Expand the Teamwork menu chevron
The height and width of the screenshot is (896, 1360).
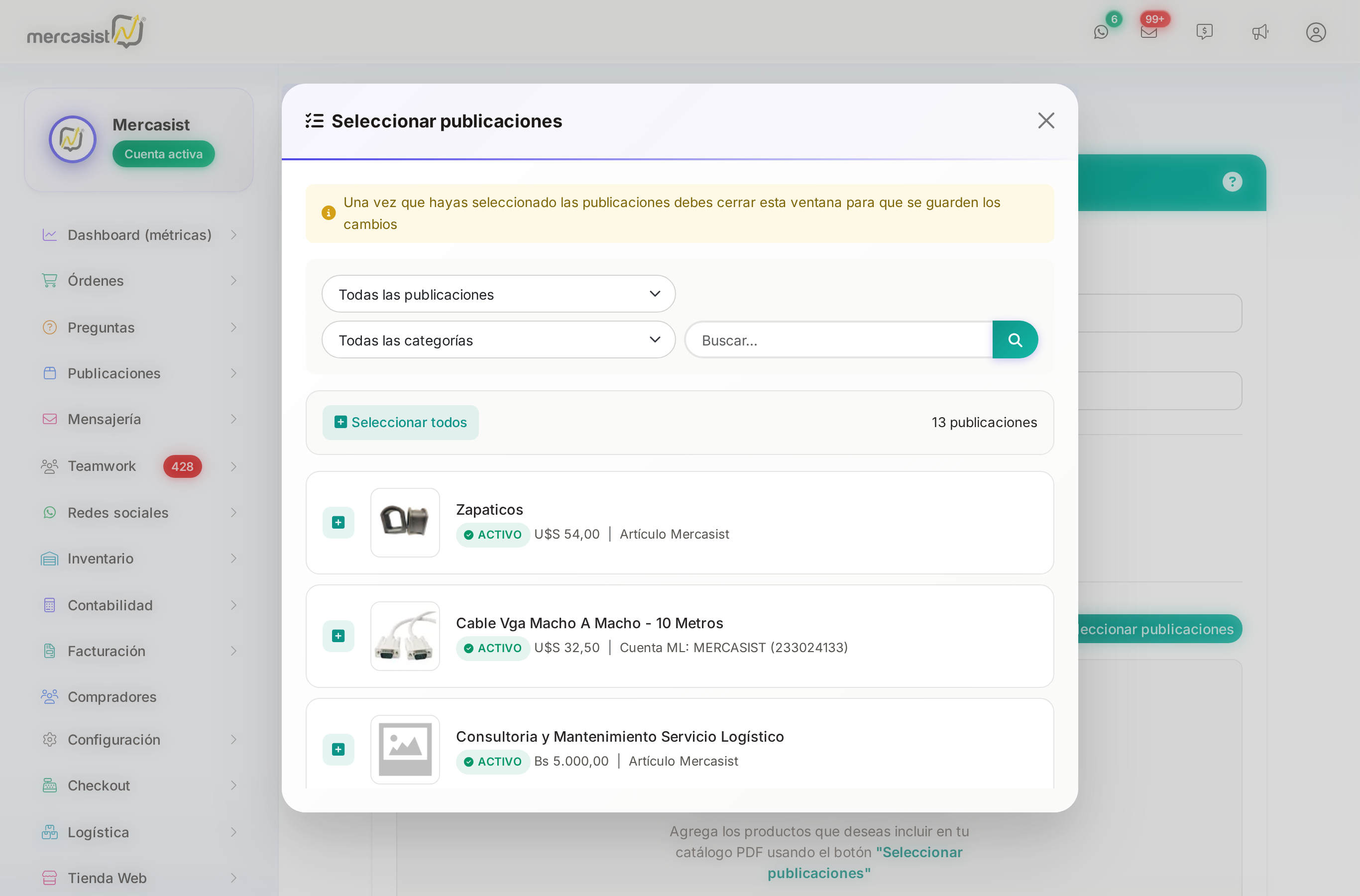pos(233,466)
